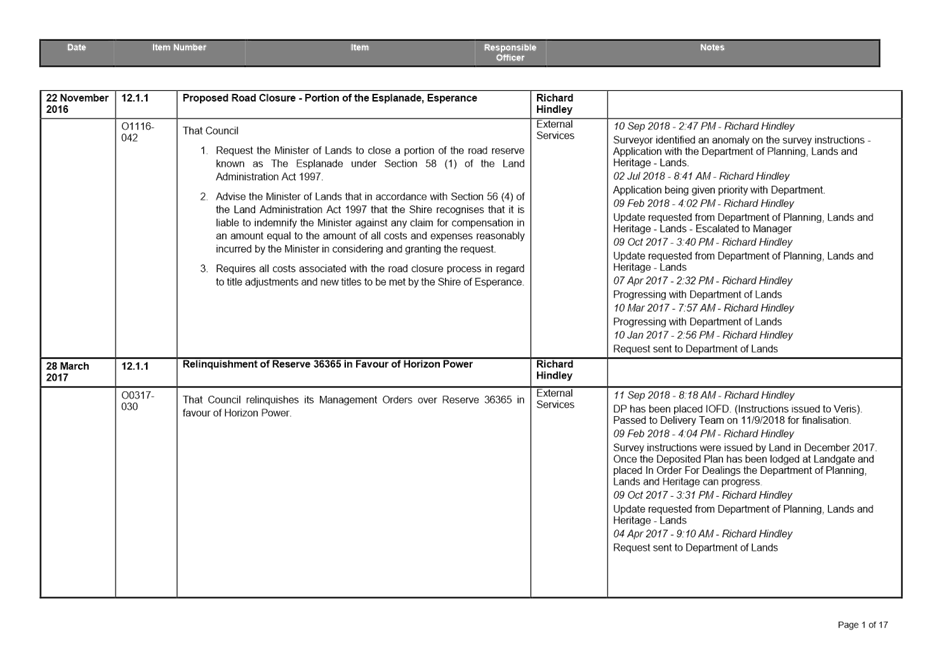Select the 28 March 2017 date cell
The height and width of the screenshot is (656, 928).
coord(67,370)
